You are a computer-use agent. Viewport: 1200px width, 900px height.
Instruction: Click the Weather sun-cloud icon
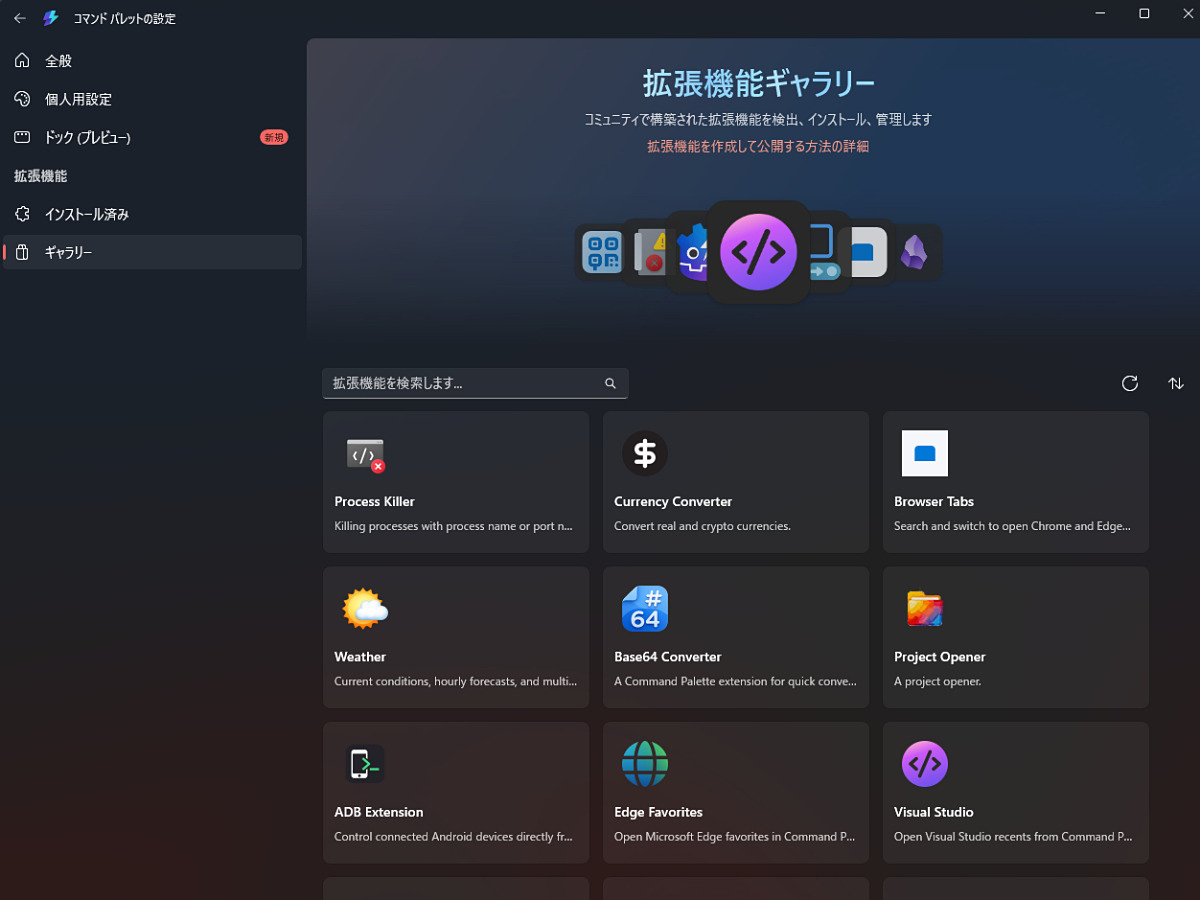tap(365, 608)
